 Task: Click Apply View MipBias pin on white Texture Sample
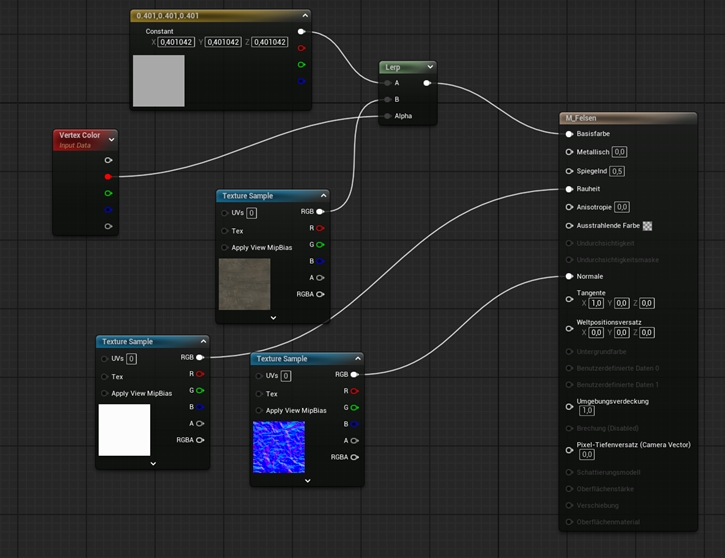tap(105, 393)
